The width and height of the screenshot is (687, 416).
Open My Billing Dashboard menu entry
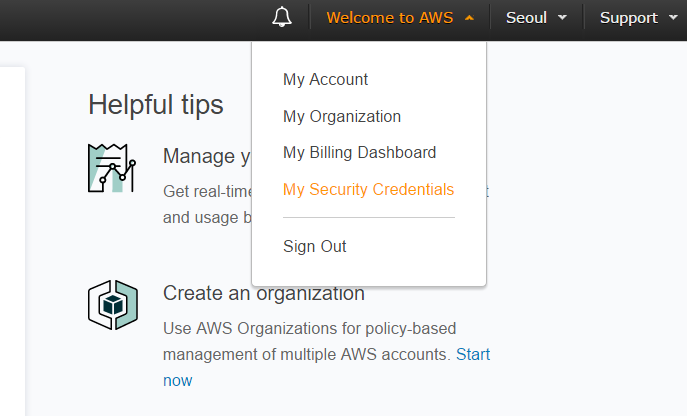[x=359, y=153]
